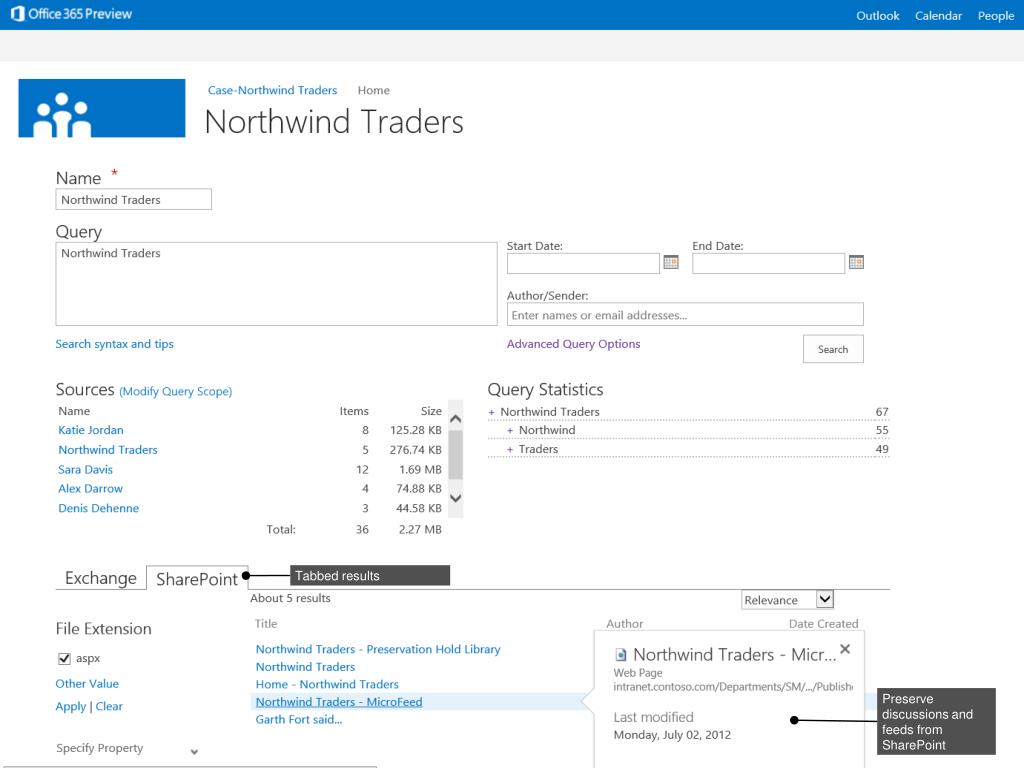Click the Size column header in Sources
This screenshot has width=1024, height=768.
[x=431, y=411]
